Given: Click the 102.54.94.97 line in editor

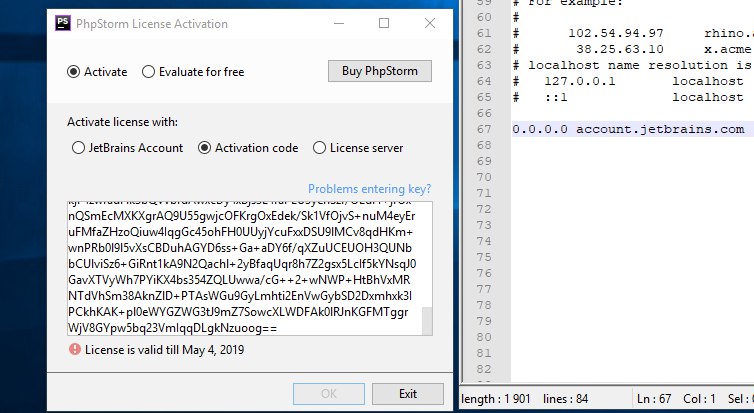Looking at the screenshot, I should 632,33.
